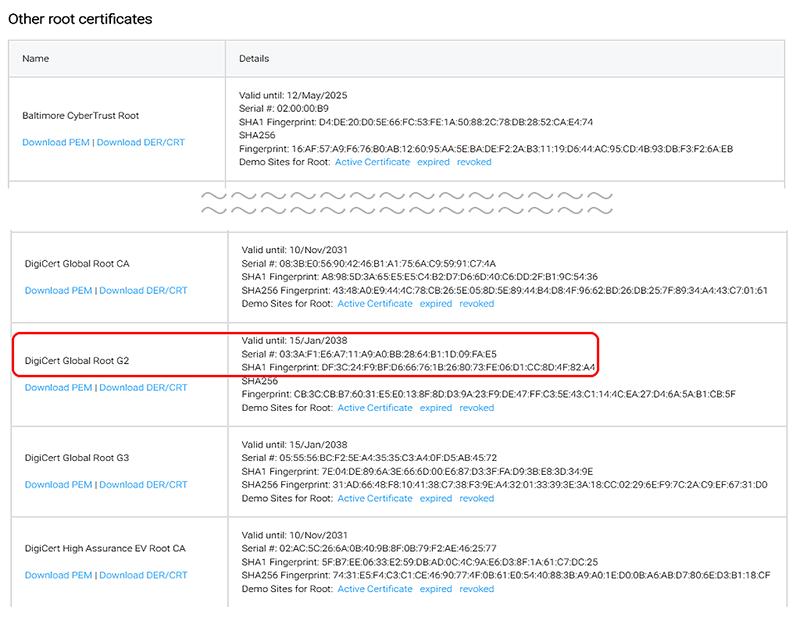Screen dimensions: 800x617
Task: Click EV Root CA SHA1 Fingerprint starting 5F:B7:EE
Action: [419, 562]
